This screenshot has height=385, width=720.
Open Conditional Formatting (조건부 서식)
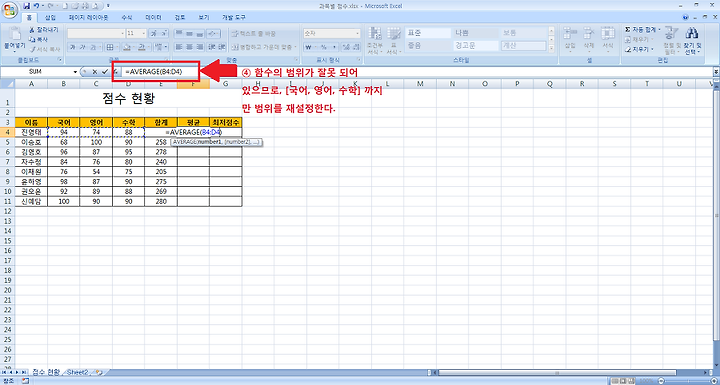375,40
